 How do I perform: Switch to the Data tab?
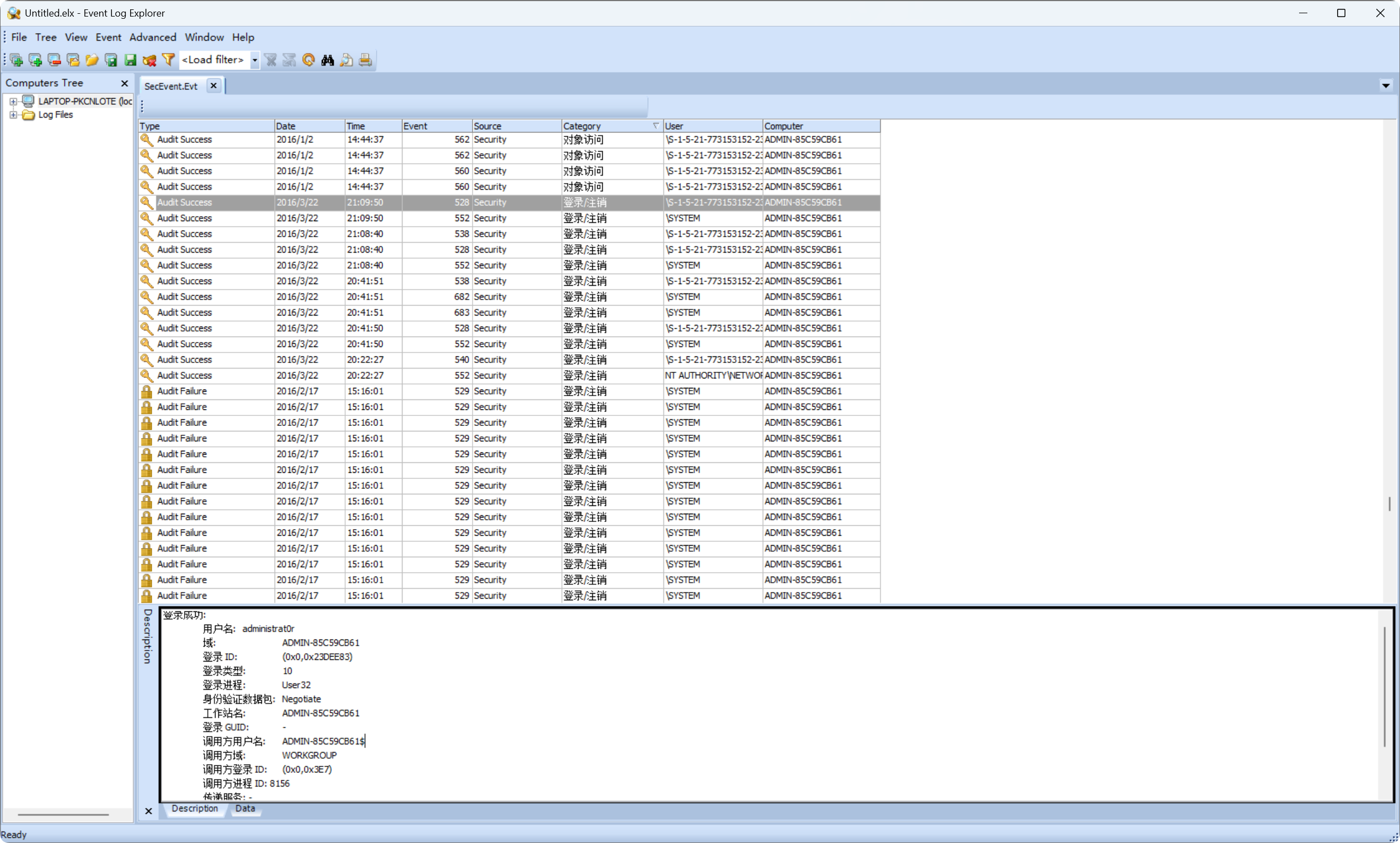(245, 808)
